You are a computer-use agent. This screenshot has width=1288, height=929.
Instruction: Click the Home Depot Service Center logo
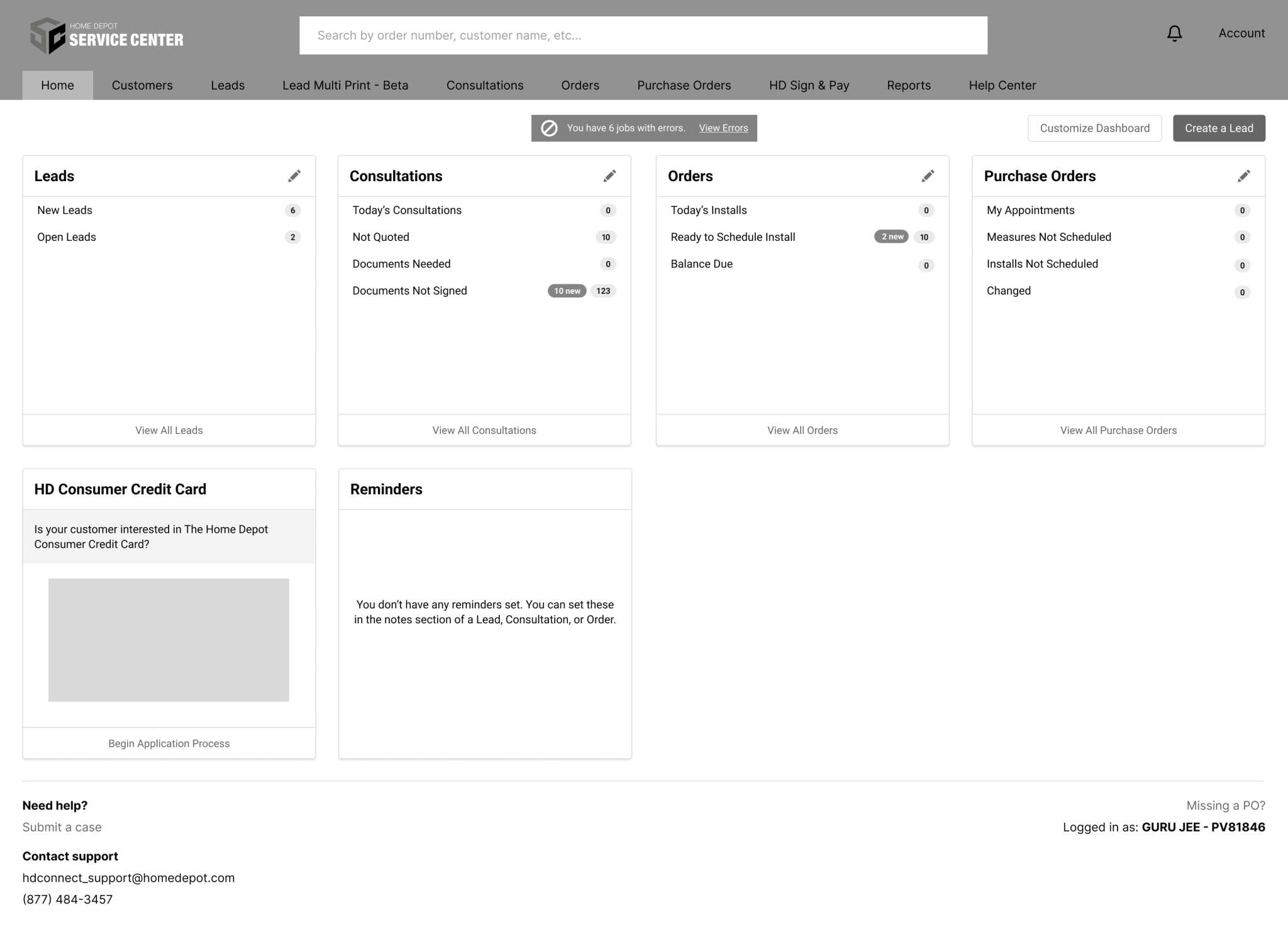(107, 35)
